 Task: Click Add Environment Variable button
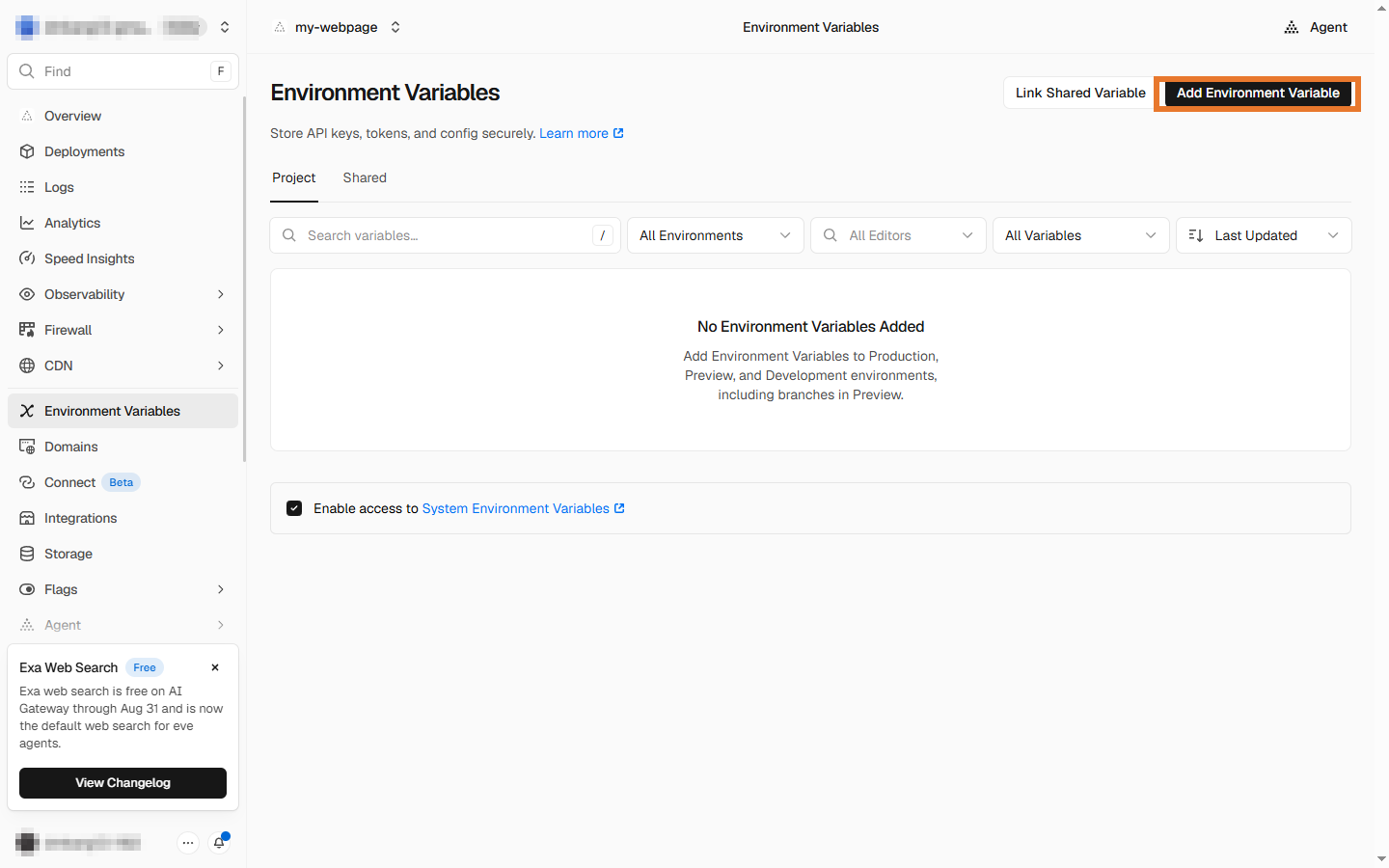[1258, 93]
